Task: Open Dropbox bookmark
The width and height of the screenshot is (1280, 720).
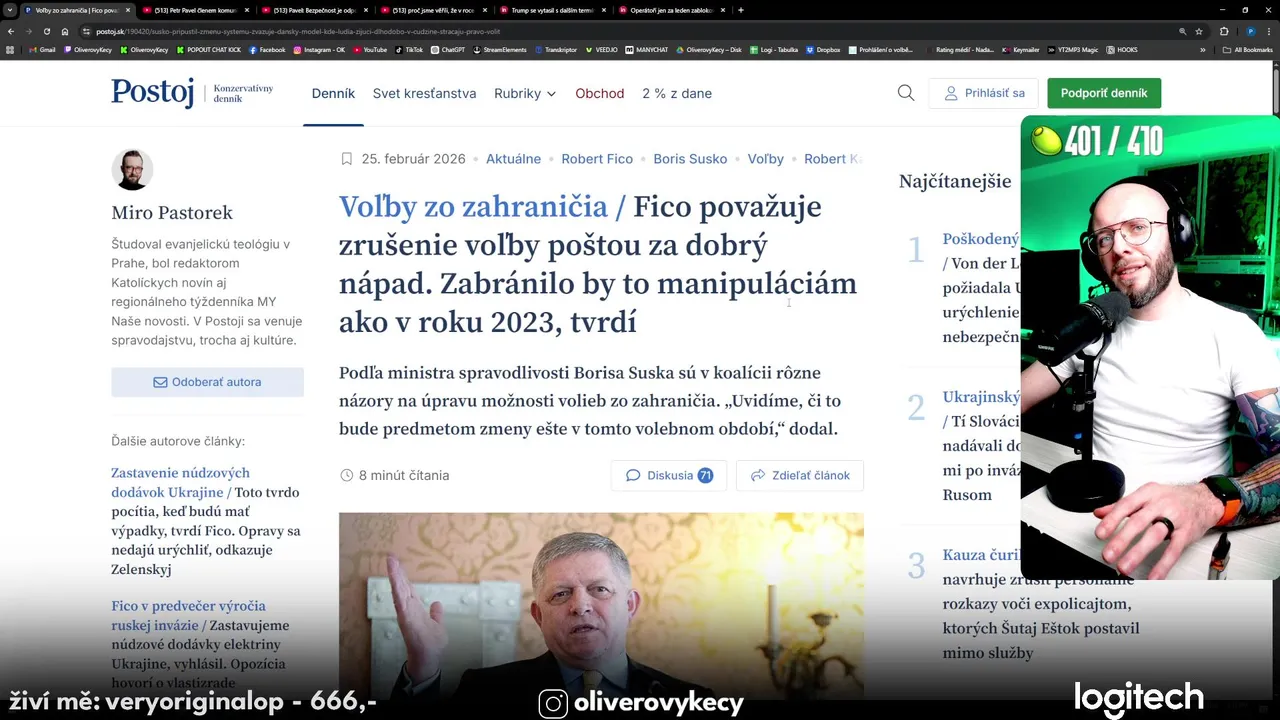Action: click(823, 49)
